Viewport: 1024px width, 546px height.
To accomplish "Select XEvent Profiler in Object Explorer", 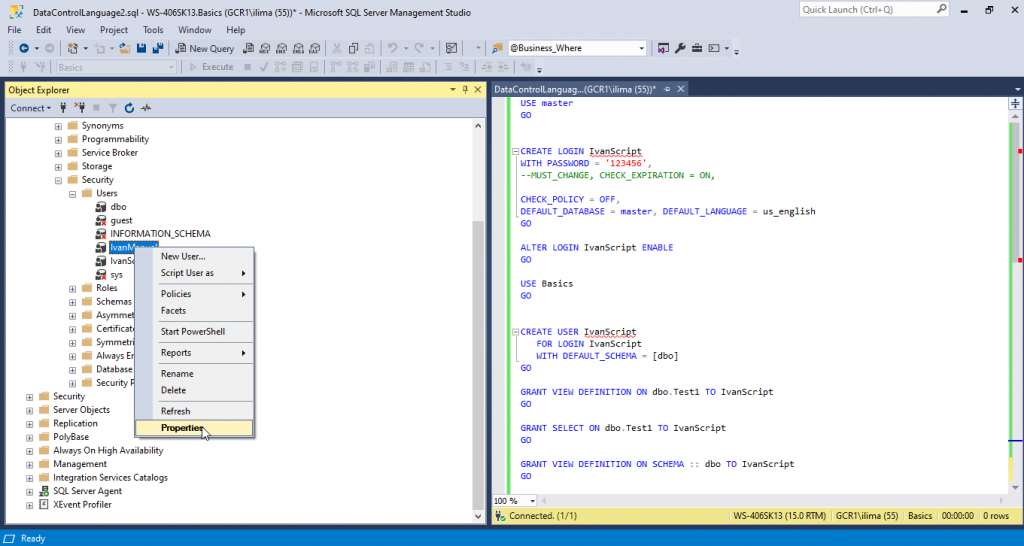I will coord(82,505).
